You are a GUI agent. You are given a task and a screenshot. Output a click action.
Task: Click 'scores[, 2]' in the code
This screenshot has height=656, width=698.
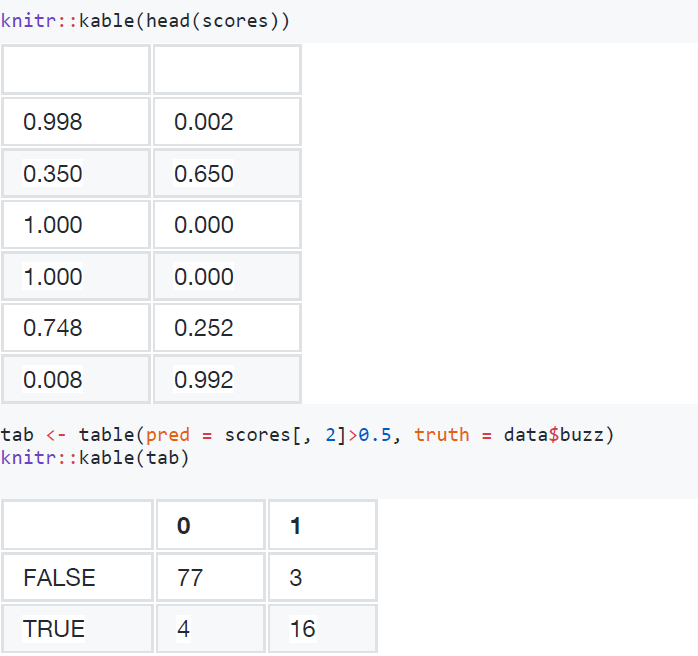pyautogui.click(x=285, y=435)
